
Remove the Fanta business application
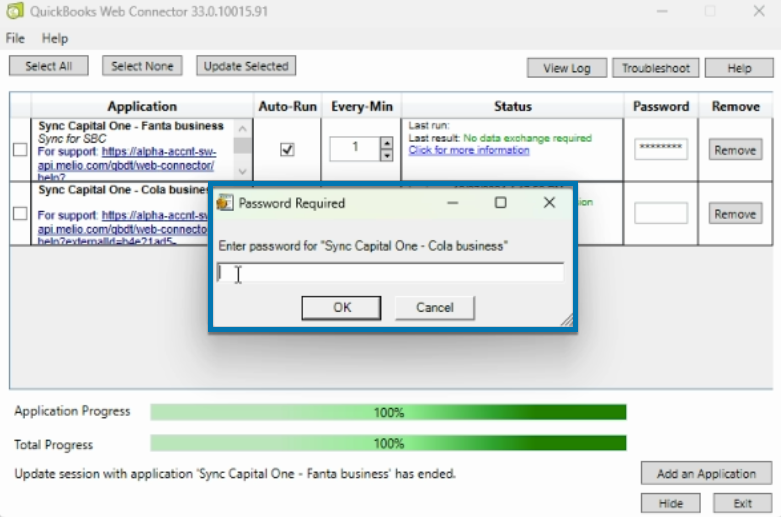click(x=735, y=150)
